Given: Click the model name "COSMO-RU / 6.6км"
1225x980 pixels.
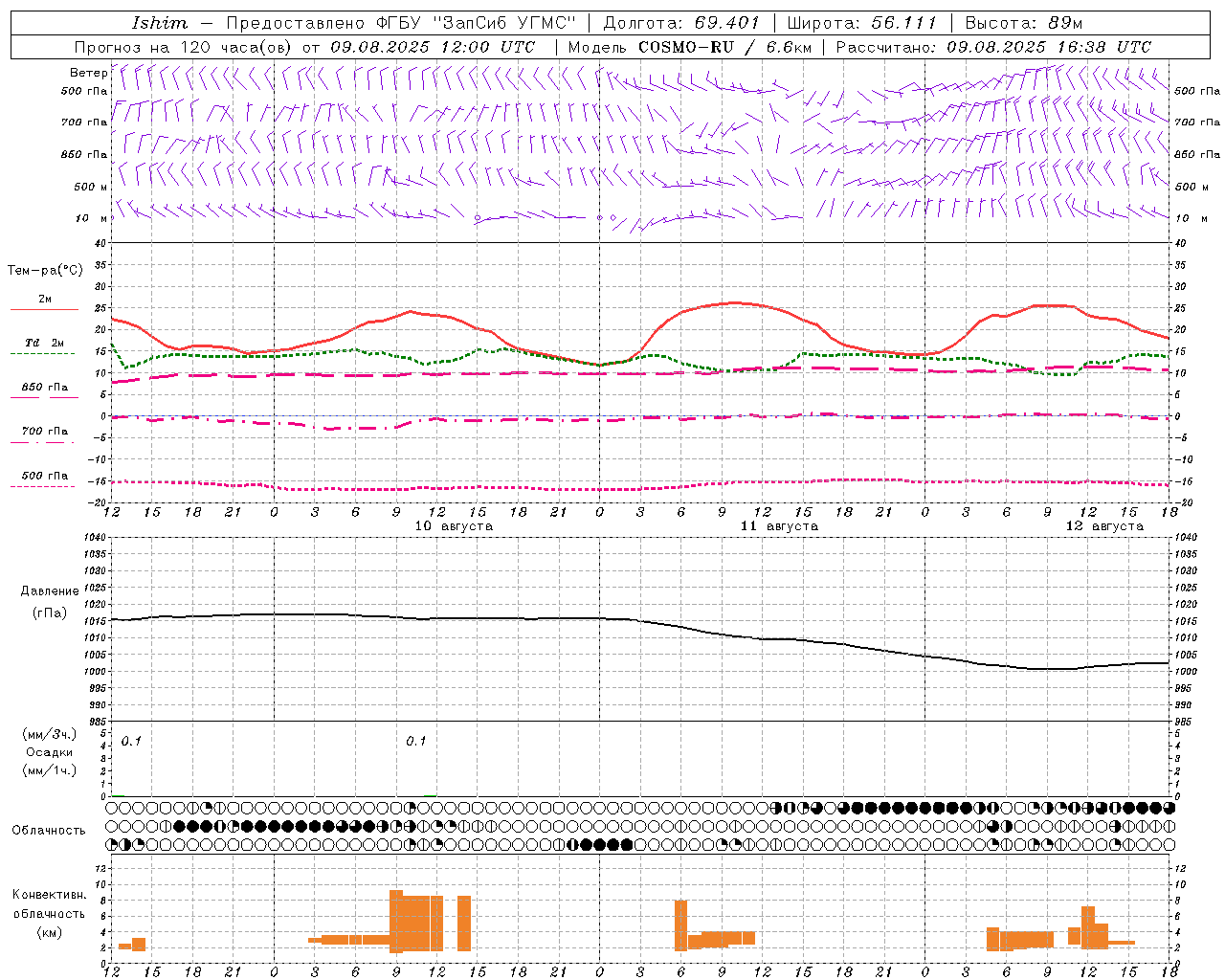Looking at the screenshot, I should pyautogui.click(x=724, y=47).
